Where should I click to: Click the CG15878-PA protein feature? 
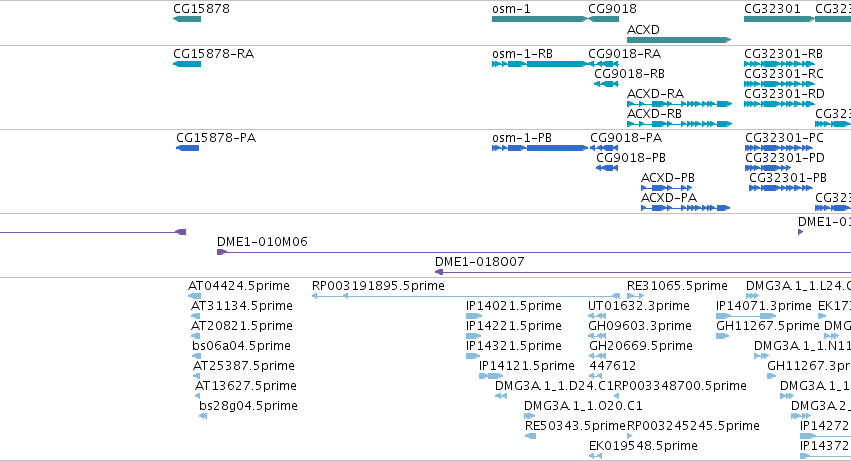pyautogui.click(x=187, y=148)
